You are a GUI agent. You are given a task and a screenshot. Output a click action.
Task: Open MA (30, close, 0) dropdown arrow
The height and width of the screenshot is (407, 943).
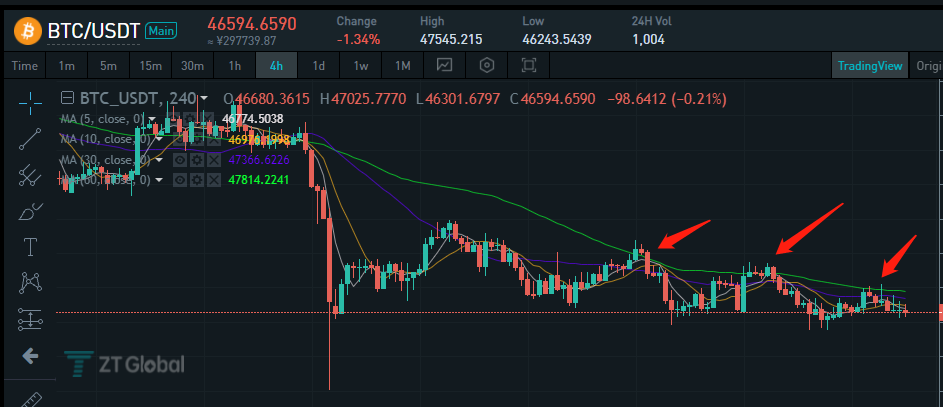(x=159, y=160)
